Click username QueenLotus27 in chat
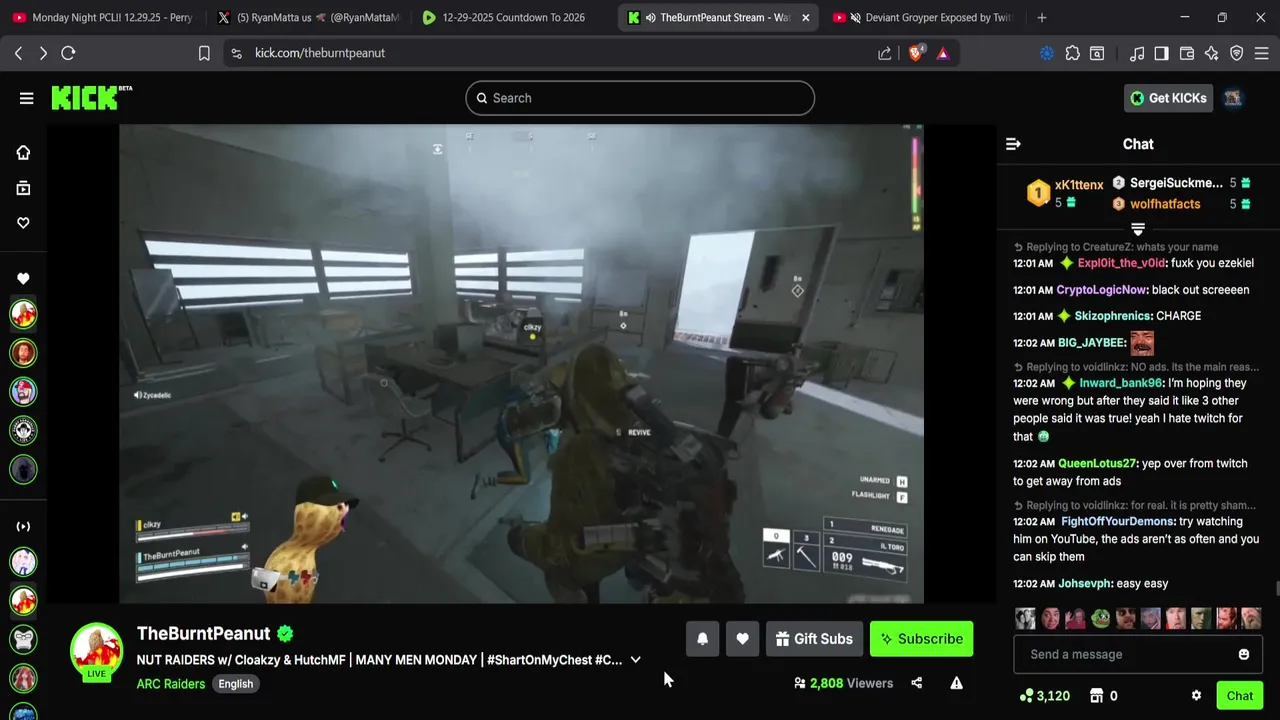This screenshot has height=720, width=1280. coord(1097,464)
